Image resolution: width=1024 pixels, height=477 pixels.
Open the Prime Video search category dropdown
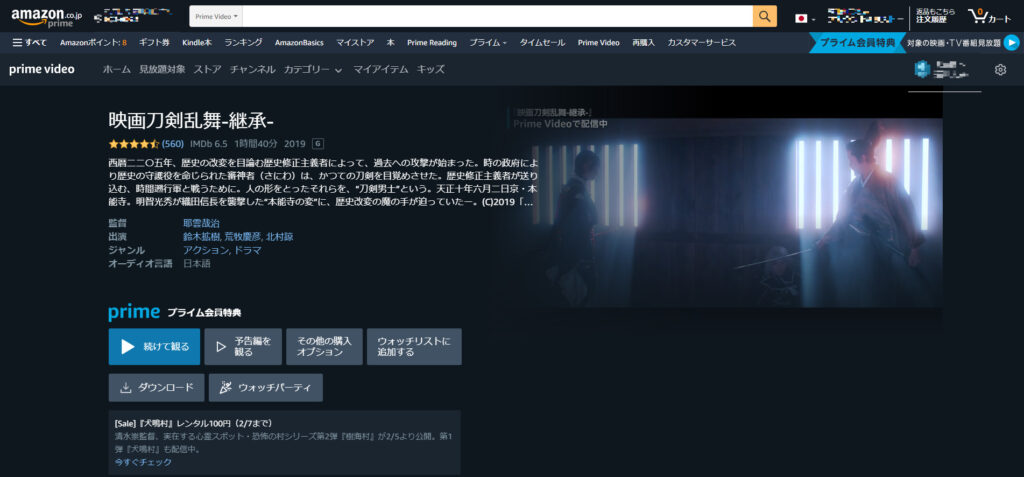click(216, 16)
